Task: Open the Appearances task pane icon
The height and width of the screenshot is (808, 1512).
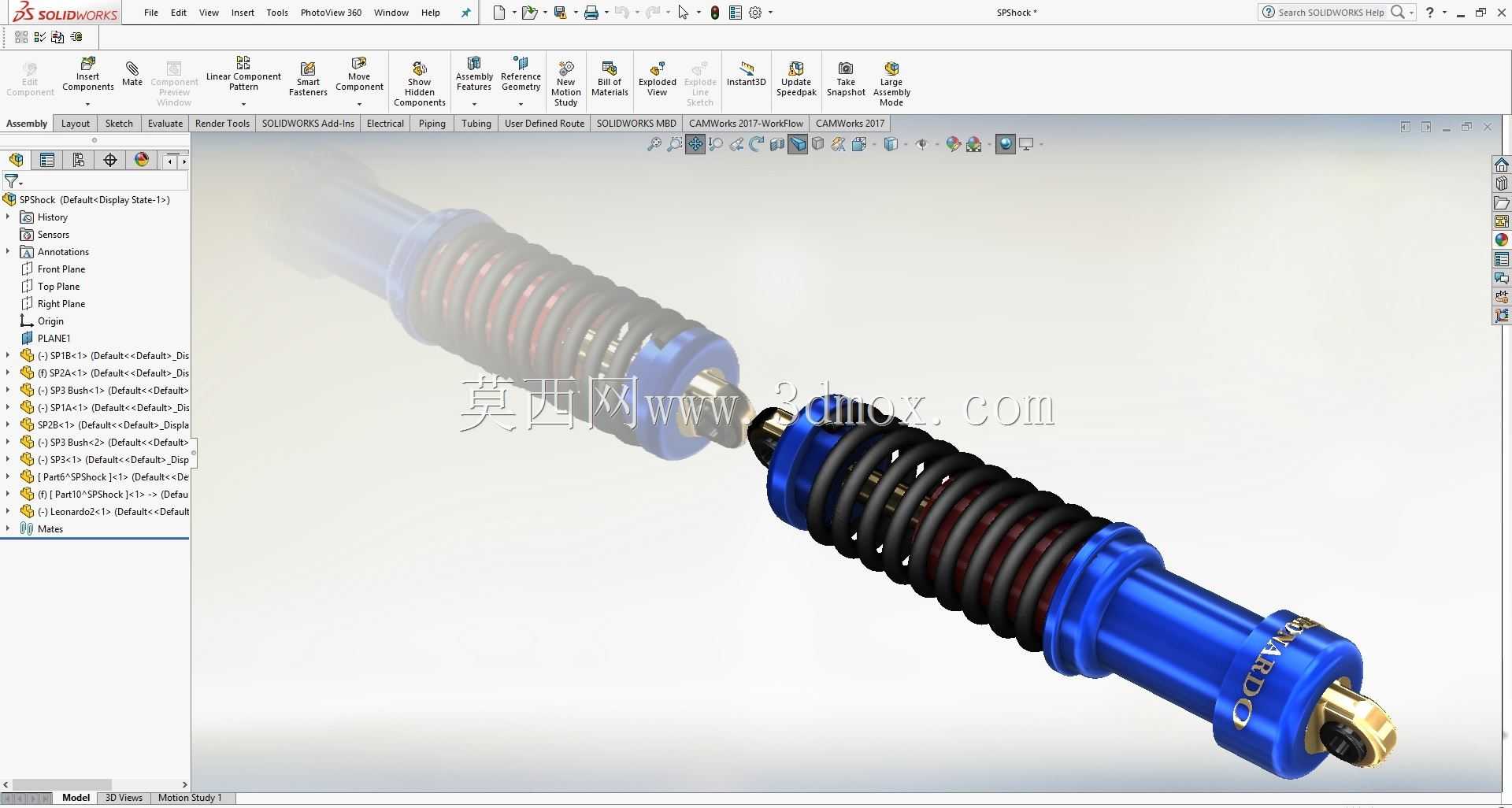Action: (1502, 240)
